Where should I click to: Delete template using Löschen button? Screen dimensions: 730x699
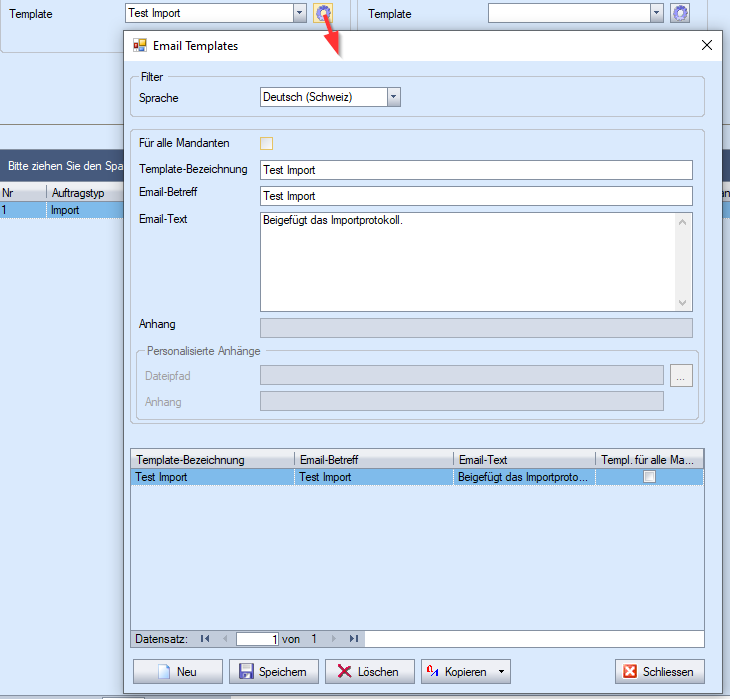369,671
